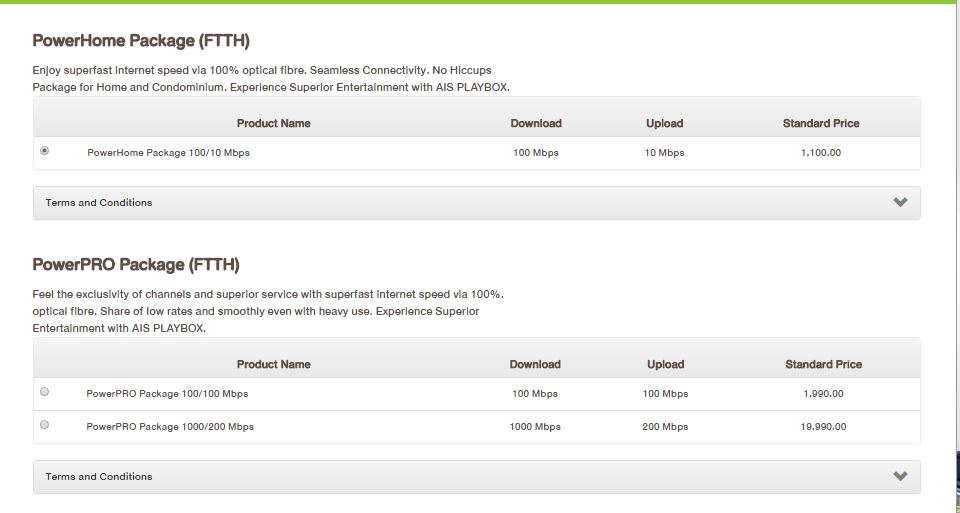Click the PowerHome Package (FTTH) heading
Screen dimensions: 960x513
(x=141, y=41)
